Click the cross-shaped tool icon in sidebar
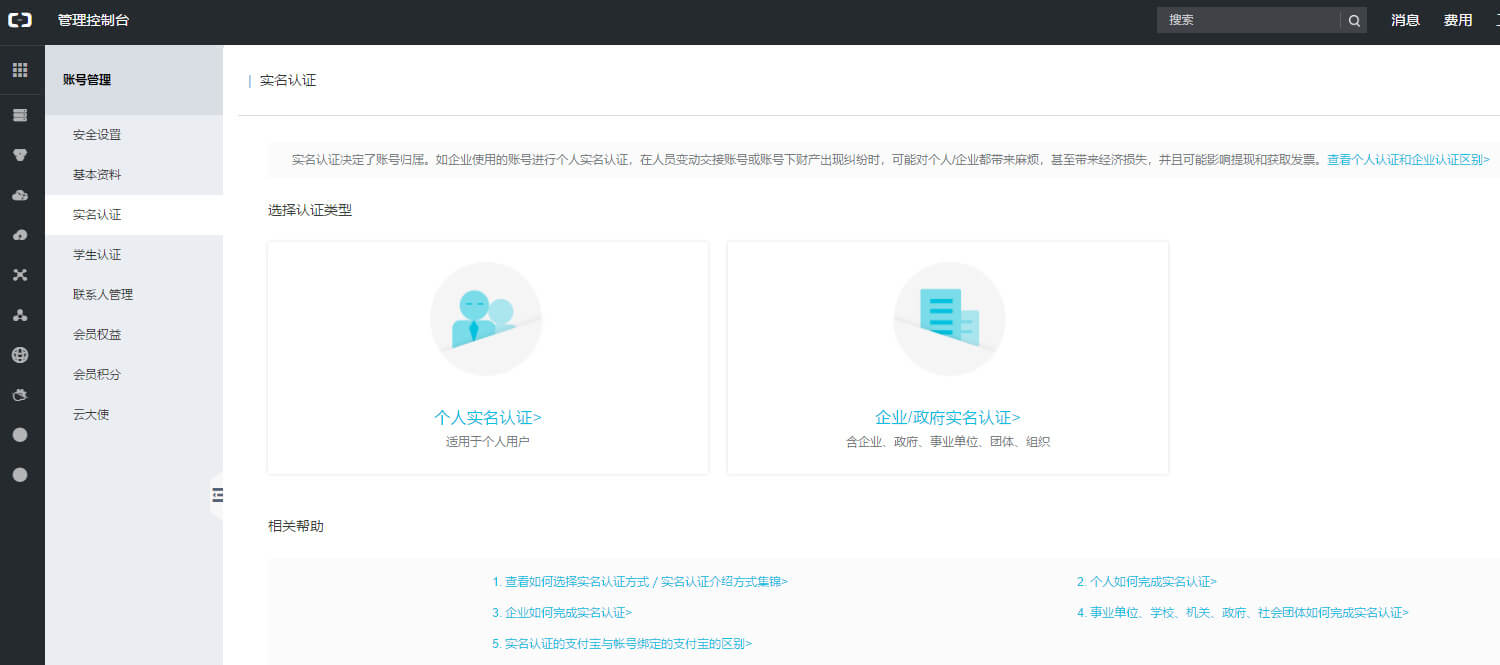This screenshot has width=1500, height=665. click(x=20, y=275)
